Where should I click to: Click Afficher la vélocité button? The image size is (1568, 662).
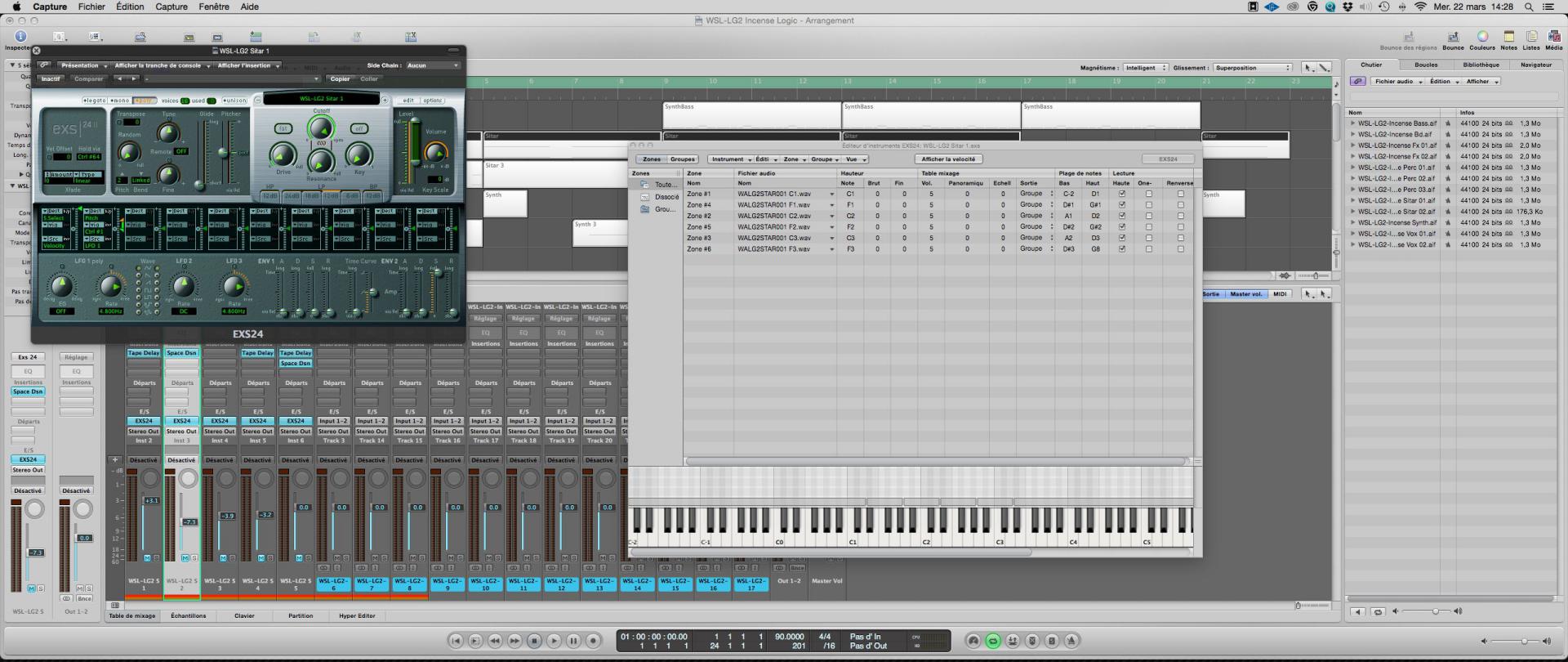(x=948, y=159)
